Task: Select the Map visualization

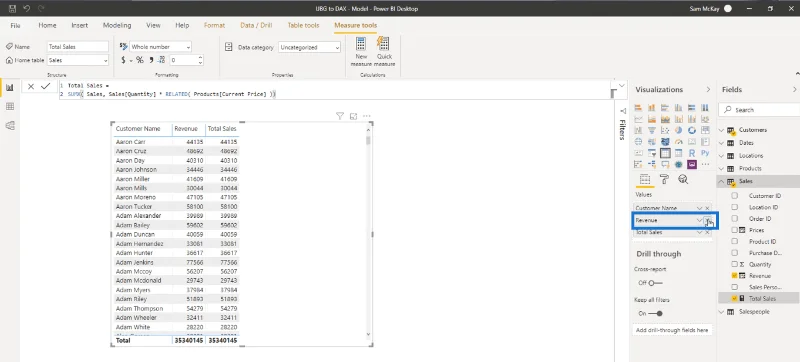Action: pyautogui.click(x=638, y=141)
